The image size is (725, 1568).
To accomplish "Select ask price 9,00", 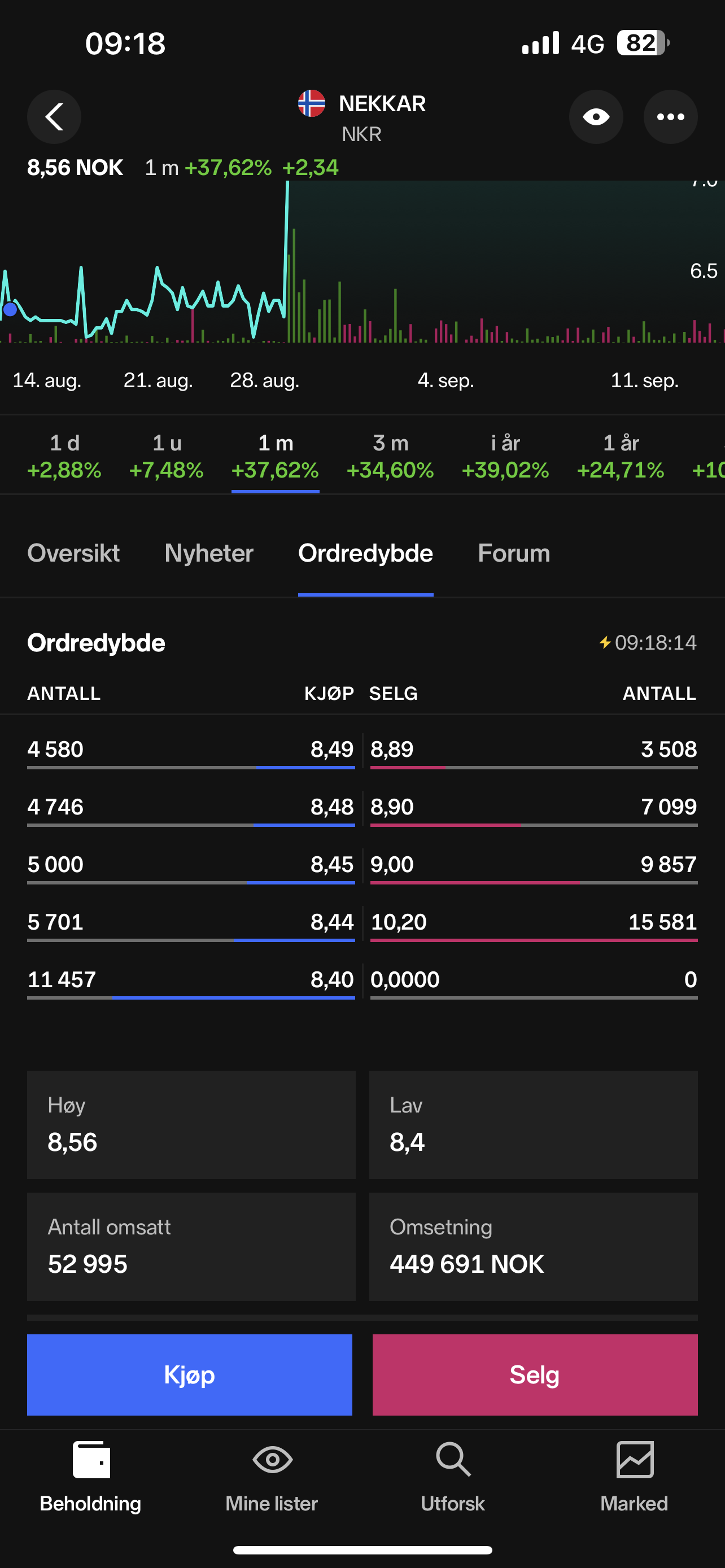I will tap(392, 864).
